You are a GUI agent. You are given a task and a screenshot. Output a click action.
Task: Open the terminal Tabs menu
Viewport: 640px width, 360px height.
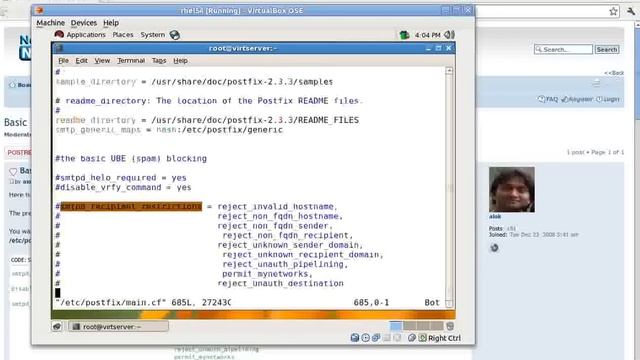tap(159, 61)
